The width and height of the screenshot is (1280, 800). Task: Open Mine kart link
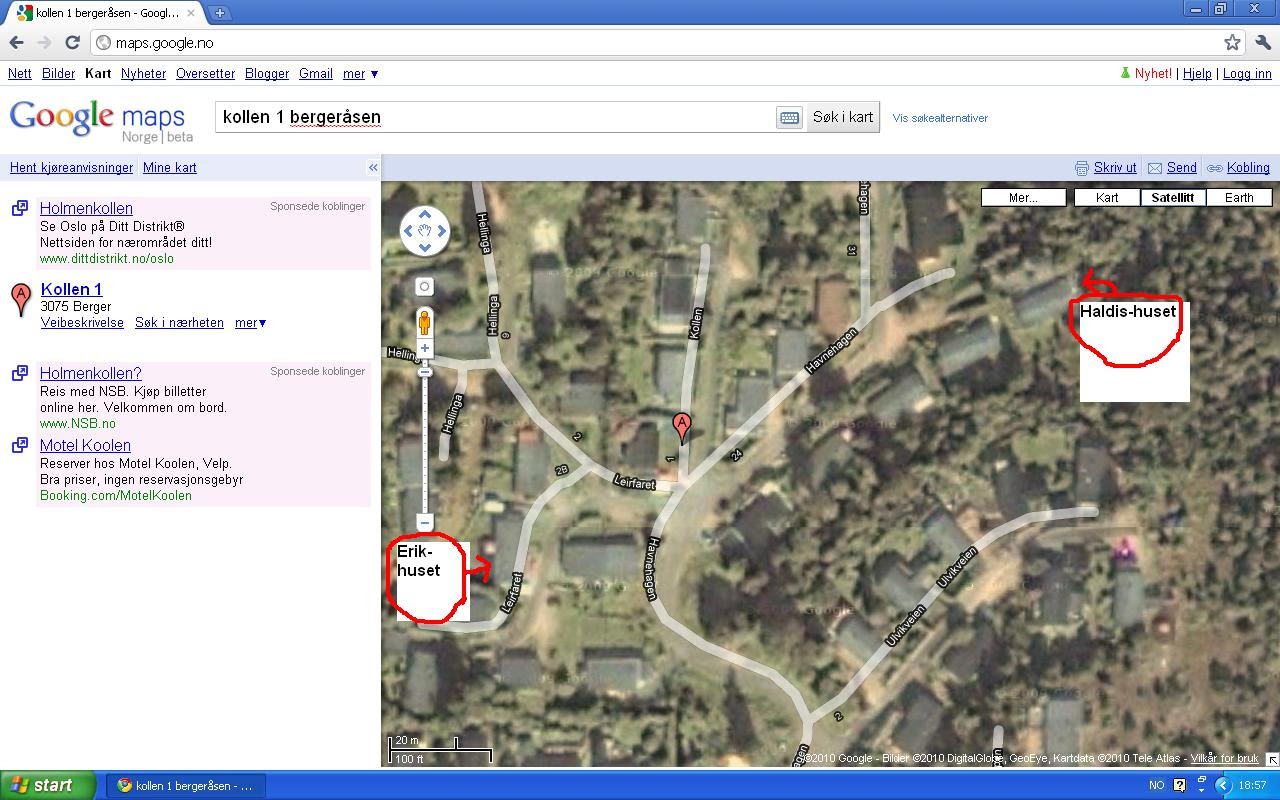point(170,167)
